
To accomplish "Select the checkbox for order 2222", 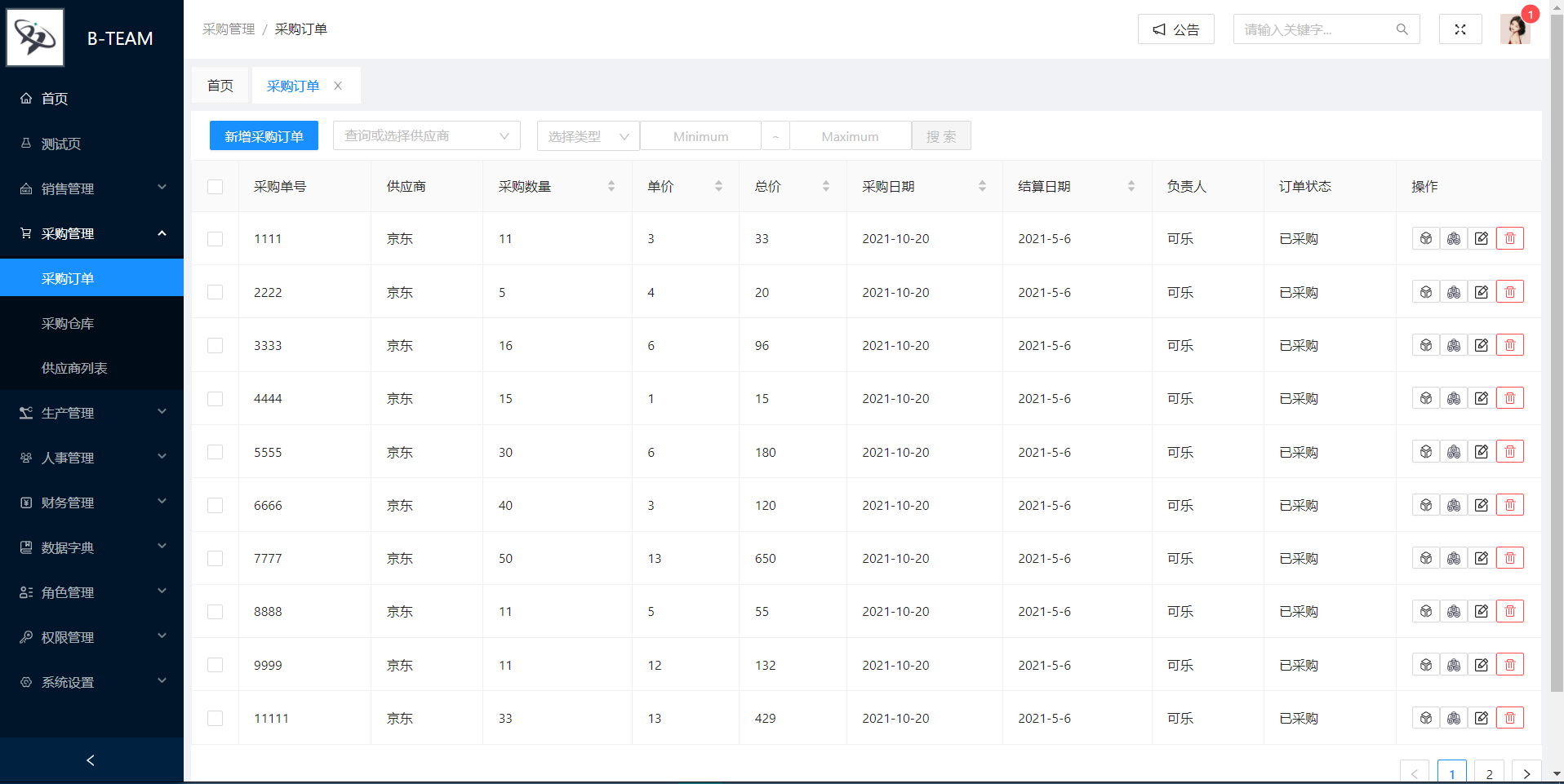I will click(x=215, y=292).
